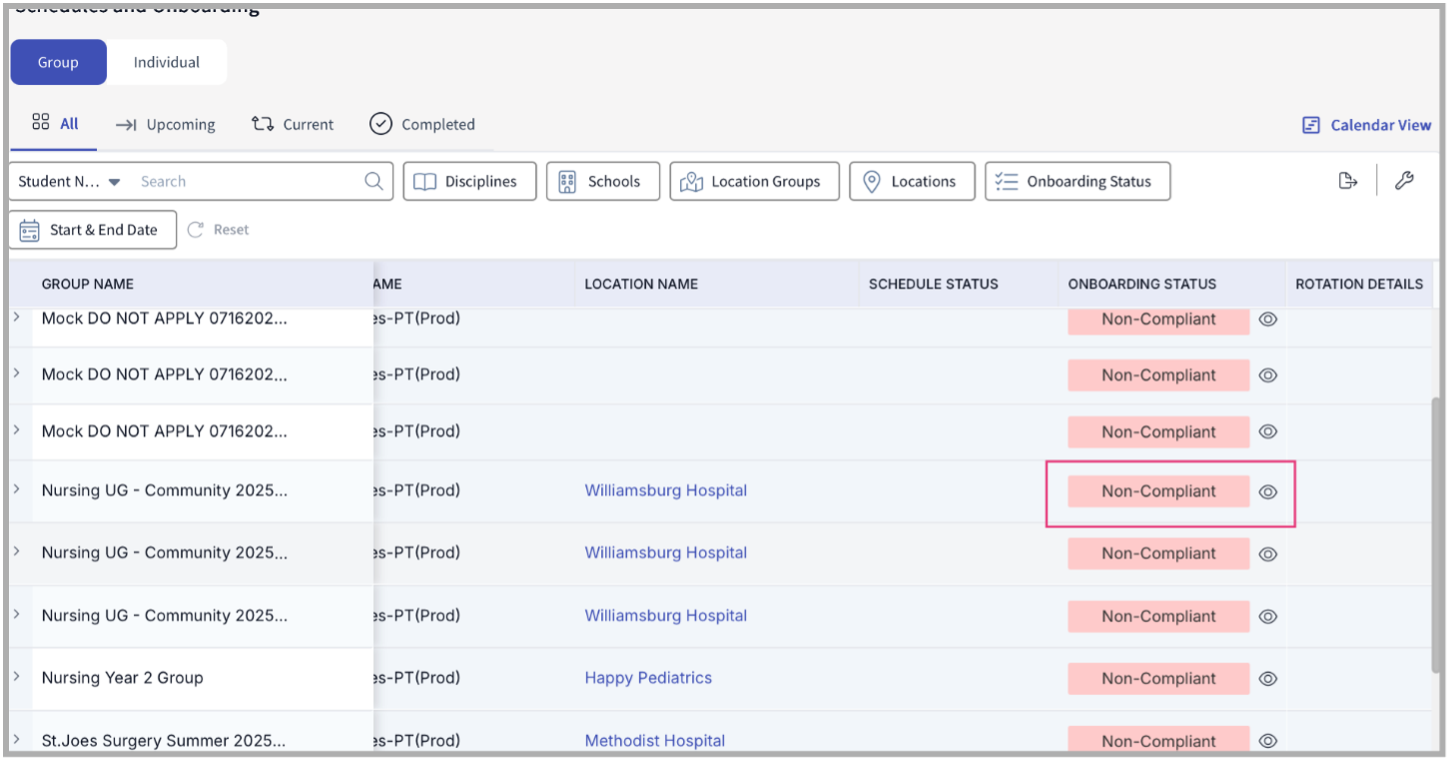The height and width of the screenshot is (760, 1451).
Task: Open Calendar View
Action: 1367,125
